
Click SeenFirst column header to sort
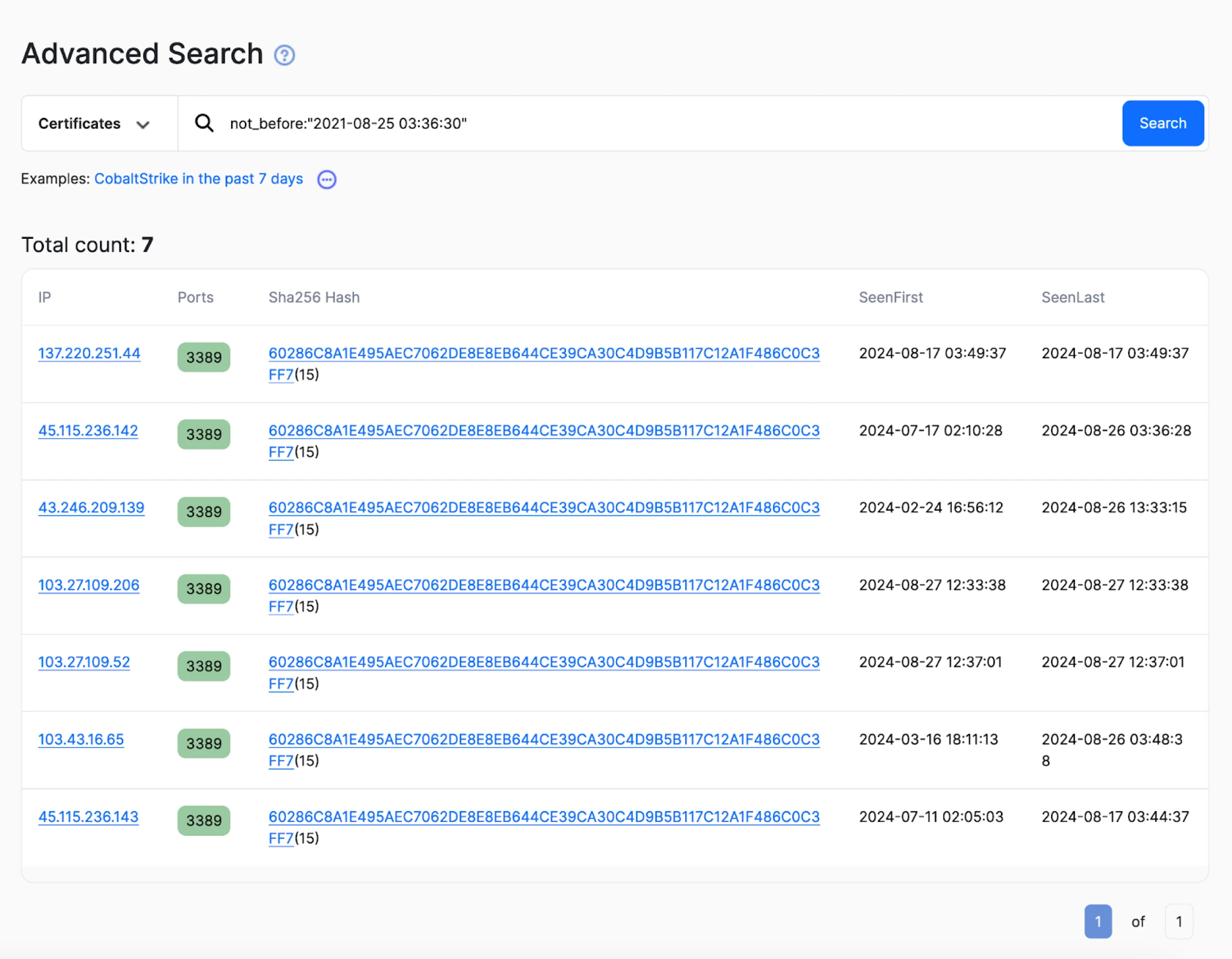tap(891, 297)
